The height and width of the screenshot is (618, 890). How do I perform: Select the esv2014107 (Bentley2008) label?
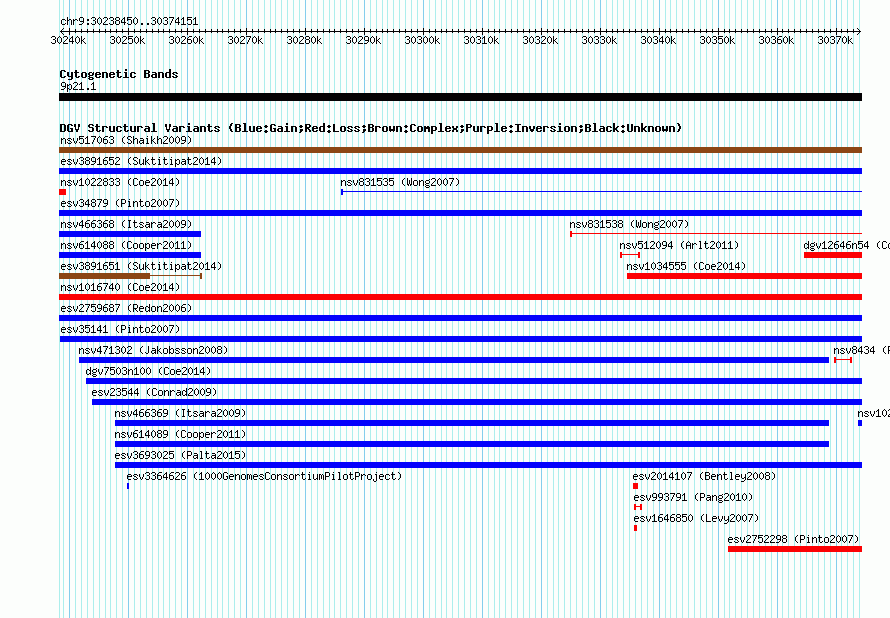704,476
